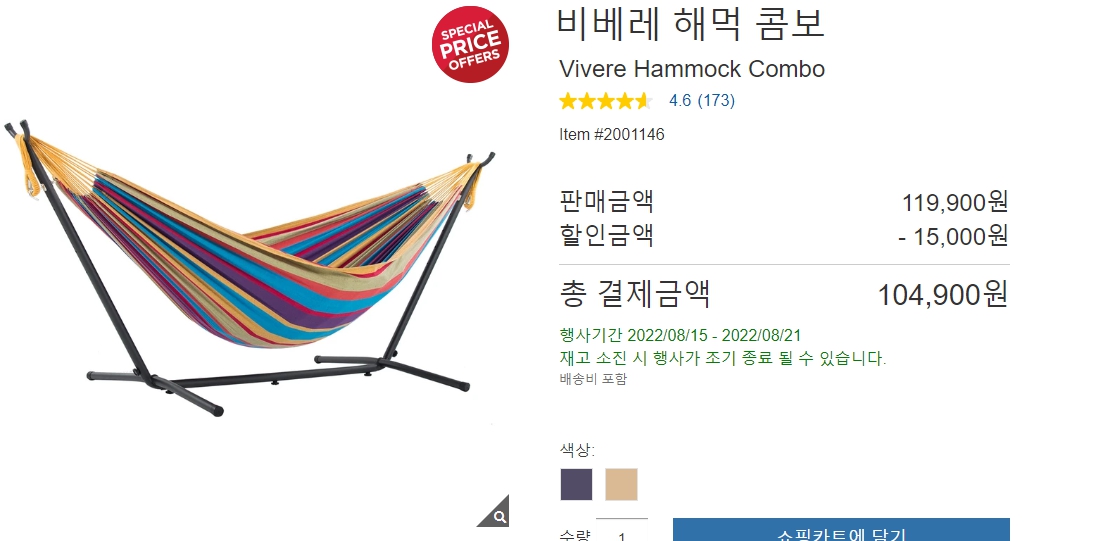The image size is (1107, 541).
Task: Click the quantity input field showing 1
Action: 621,531
